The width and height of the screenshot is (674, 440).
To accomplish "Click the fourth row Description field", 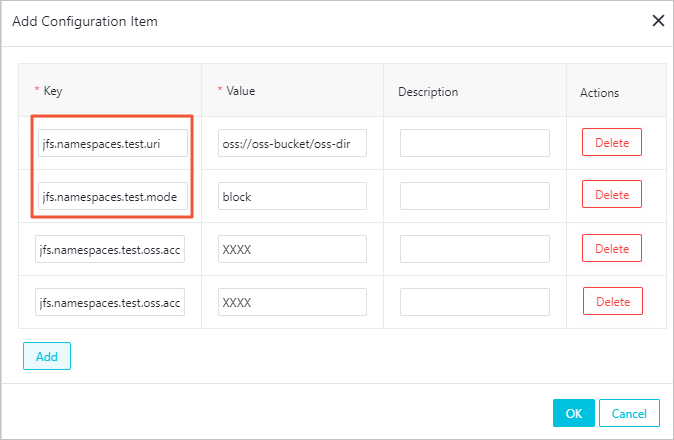I will tap(475, 301).
